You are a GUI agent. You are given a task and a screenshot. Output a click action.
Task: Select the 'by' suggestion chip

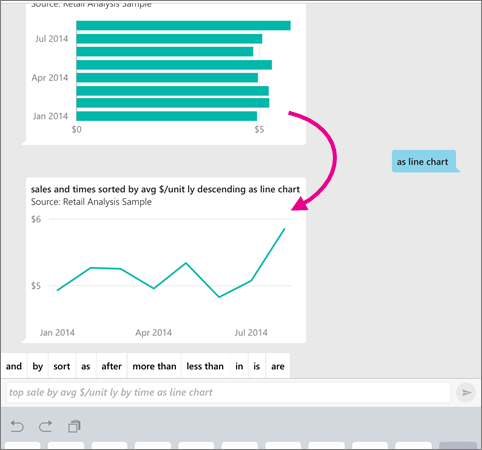coord(38,366)
